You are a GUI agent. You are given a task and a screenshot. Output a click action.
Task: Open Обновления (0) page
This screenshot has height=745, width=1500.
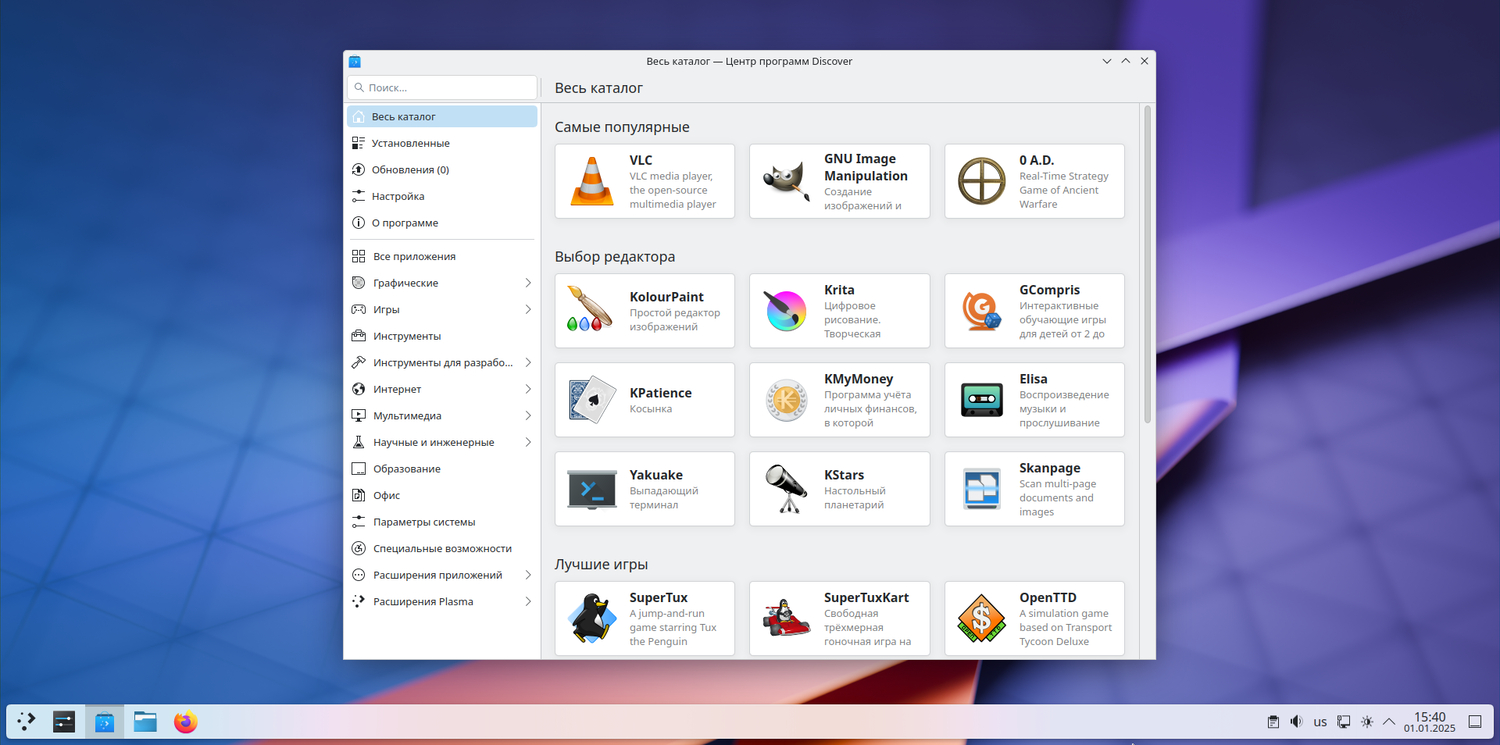(x=442, y=170)
